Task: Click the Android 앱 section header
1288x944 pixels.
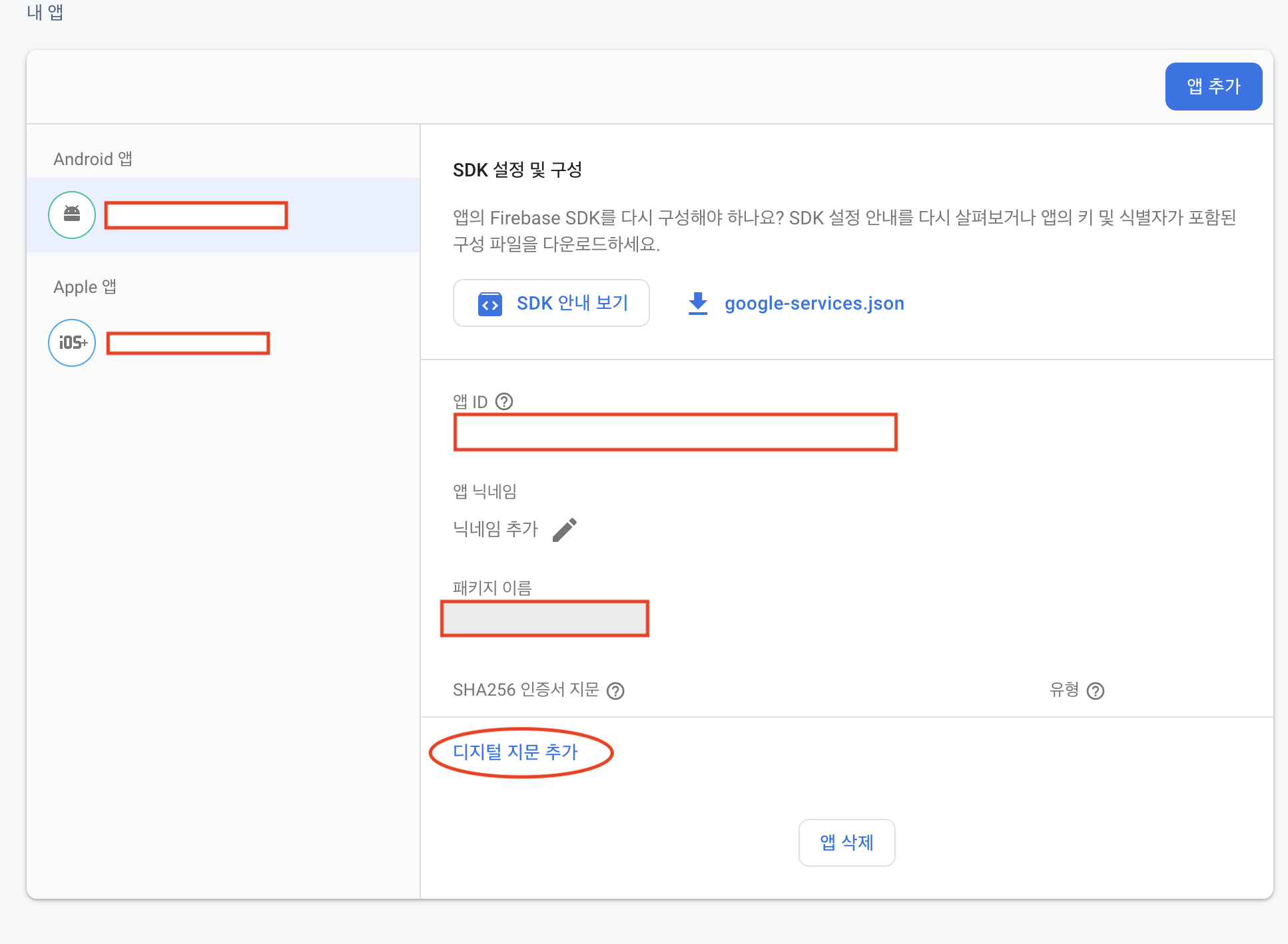Action: click(x=93, y=159)
